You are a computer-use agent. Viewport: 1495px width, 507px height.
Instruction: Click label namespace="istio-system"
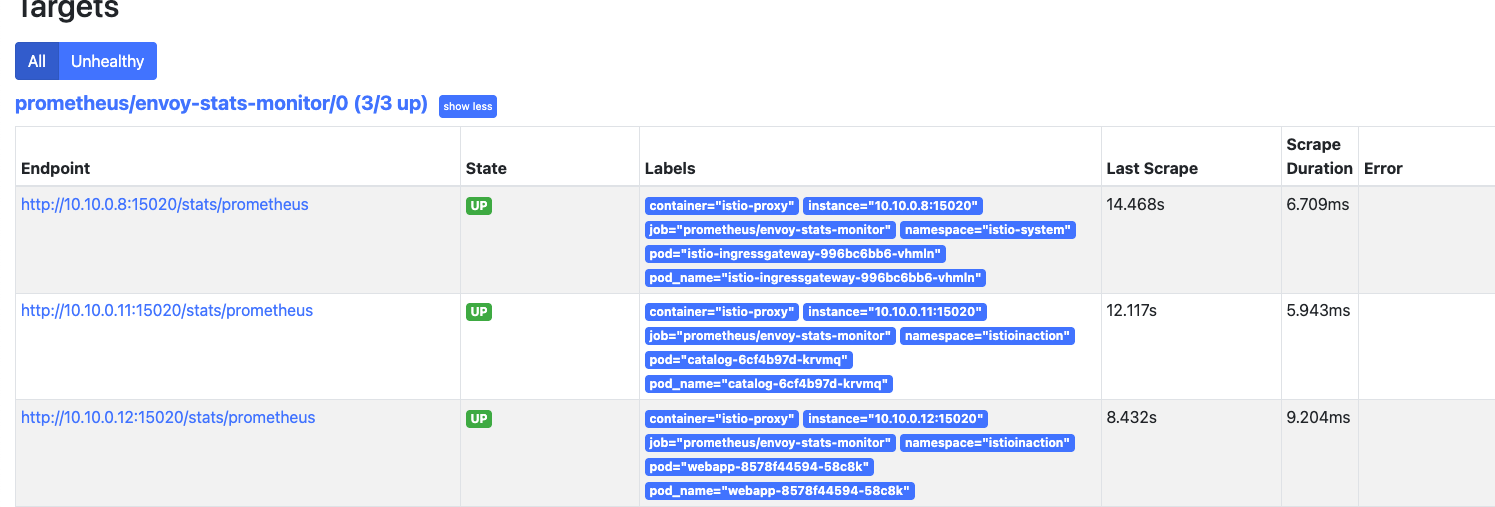(x=987, y=230)
